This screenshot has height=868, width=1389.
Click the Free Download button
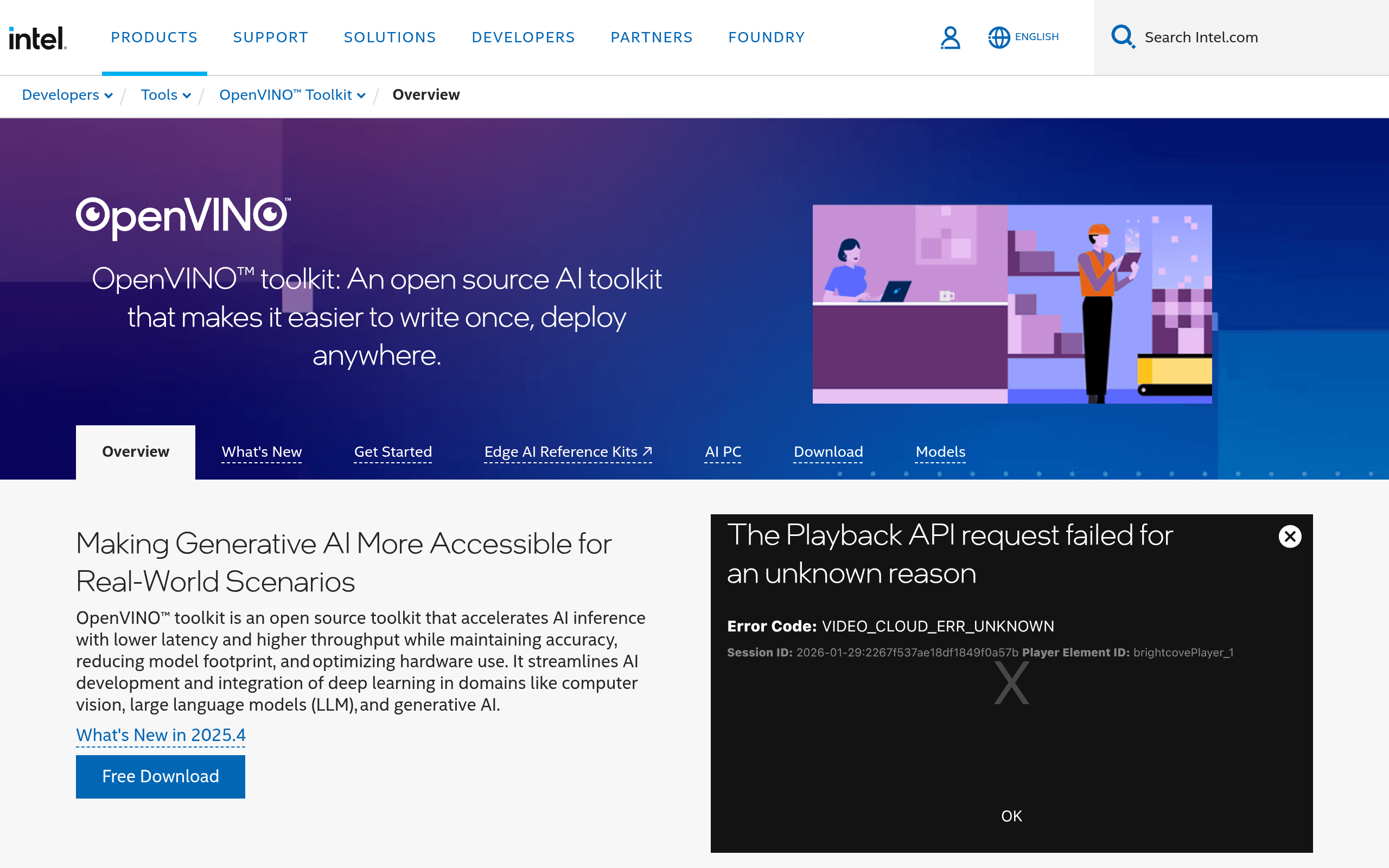(161, 776)
